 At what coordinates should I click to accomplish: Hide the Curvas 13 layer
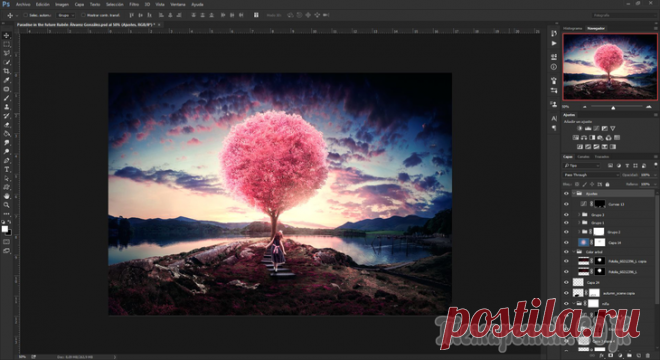coord(566,204)
